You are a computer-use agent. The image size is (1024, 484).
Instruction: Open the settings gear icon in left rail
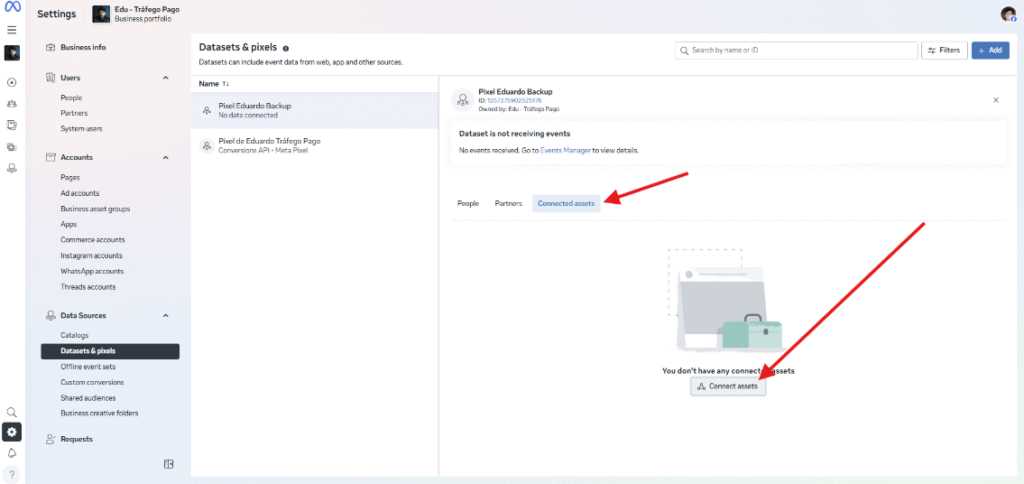tap(12, 432)
